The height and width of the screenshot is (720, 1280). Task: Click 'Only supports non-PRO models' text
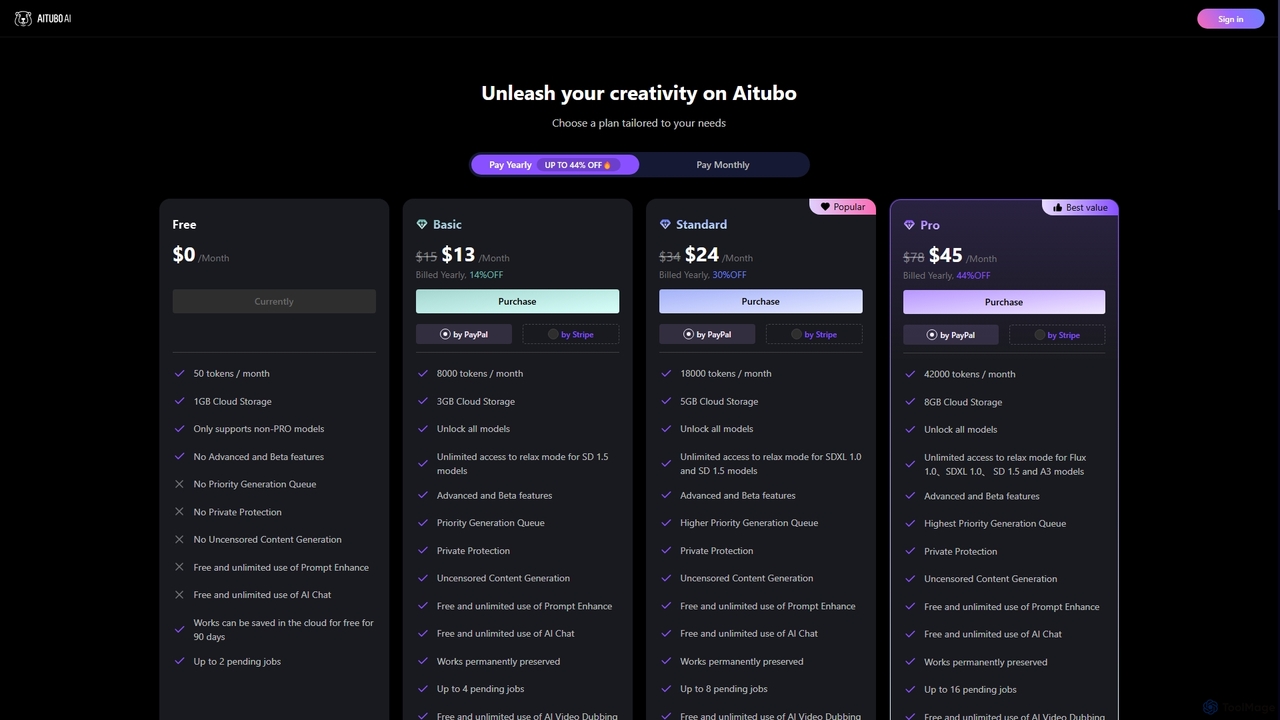[259, 429]
